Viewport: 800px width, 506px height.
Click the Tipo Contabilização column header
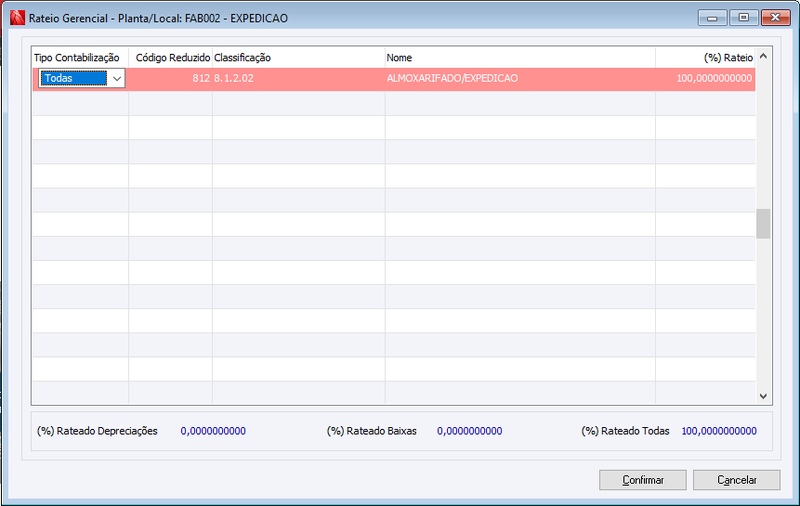[x=80, y=58]
